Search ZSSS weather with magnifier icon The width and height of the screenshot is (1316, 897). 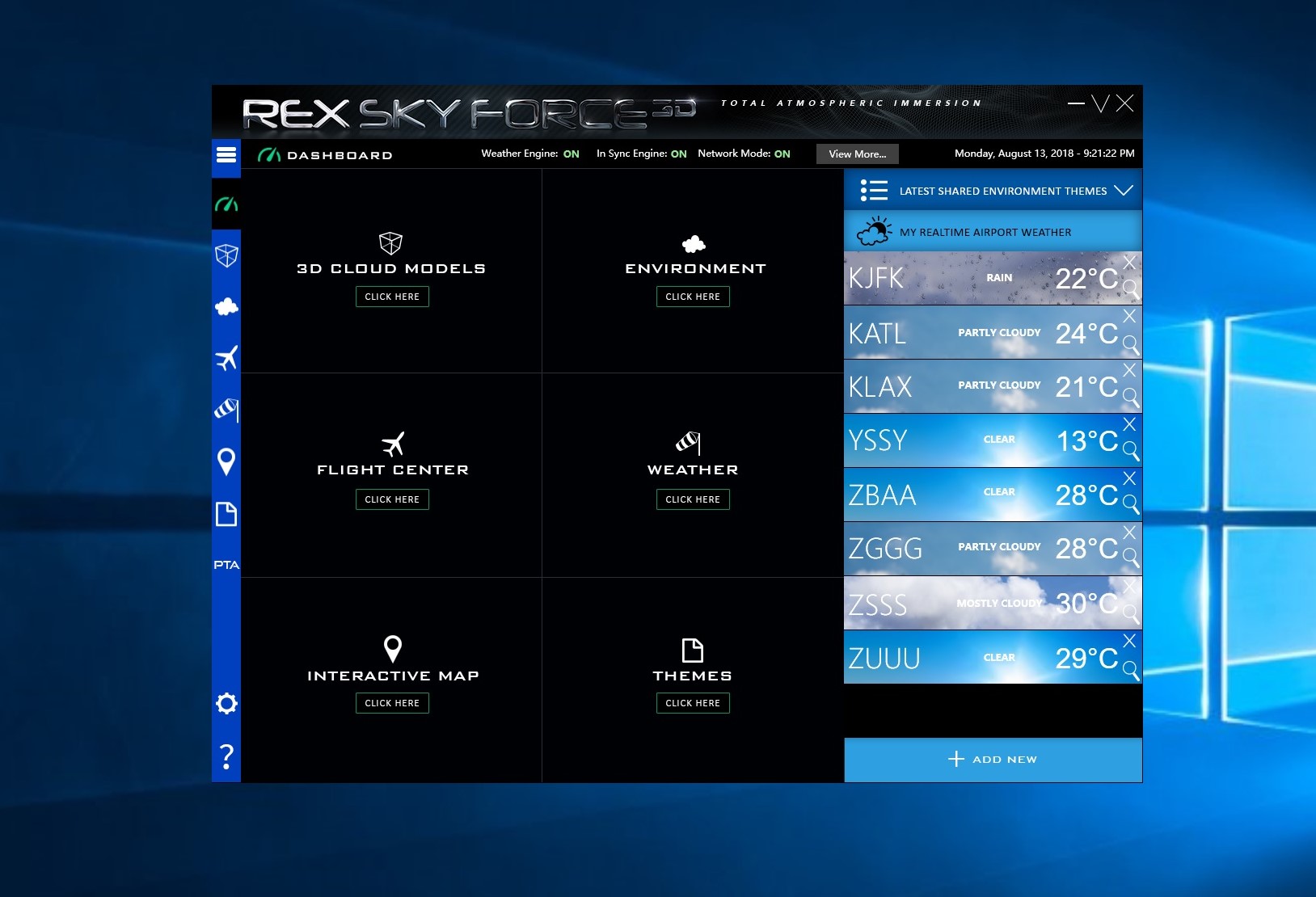coord(1131,616)
